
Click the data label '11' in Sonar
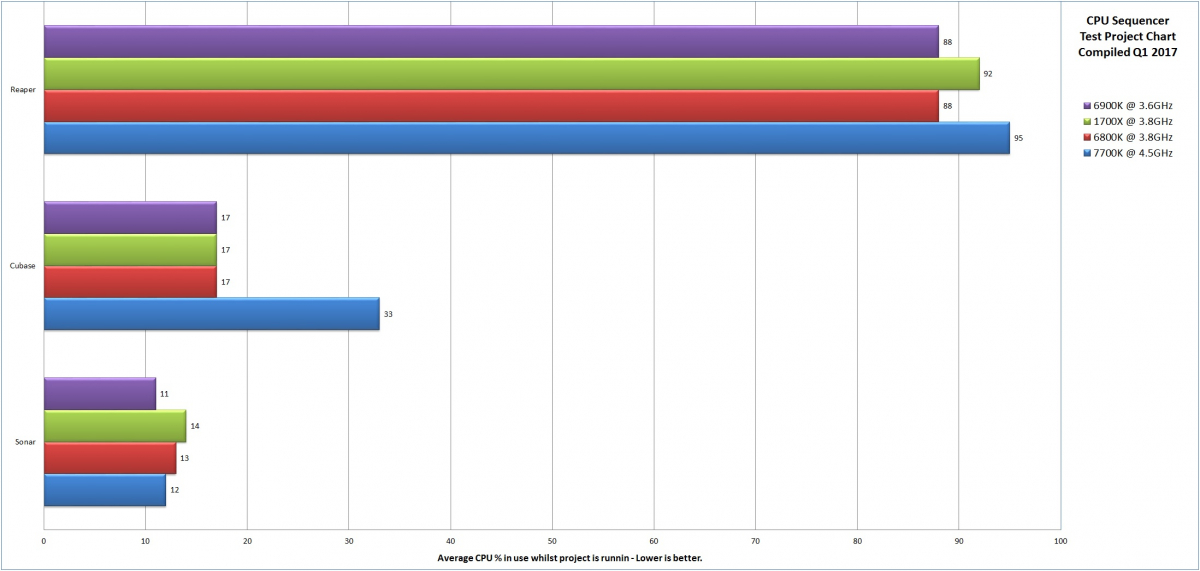coord(164,394)
